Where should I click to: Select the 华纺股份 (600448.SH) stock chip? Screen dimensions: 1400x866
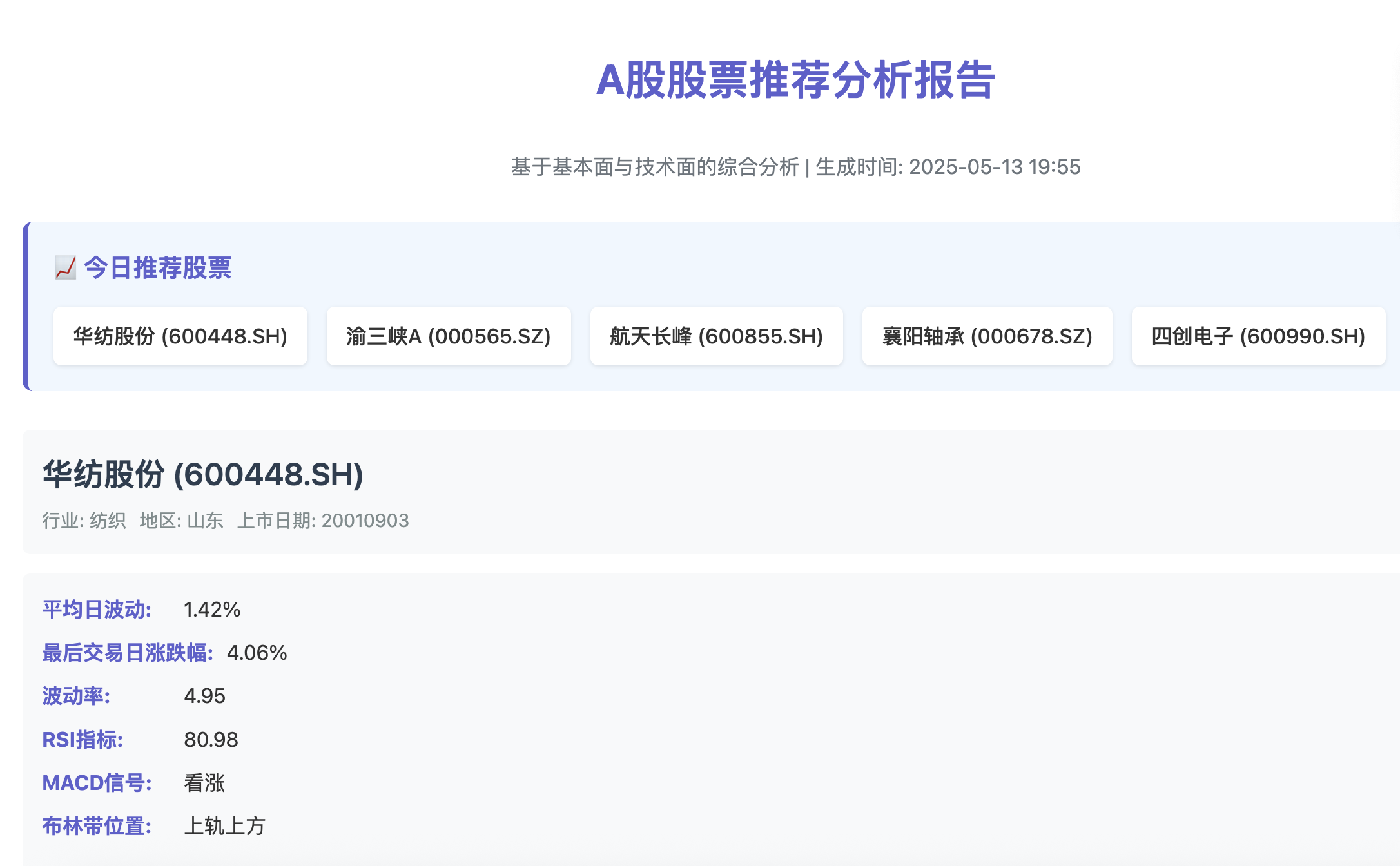pos(180,336)
